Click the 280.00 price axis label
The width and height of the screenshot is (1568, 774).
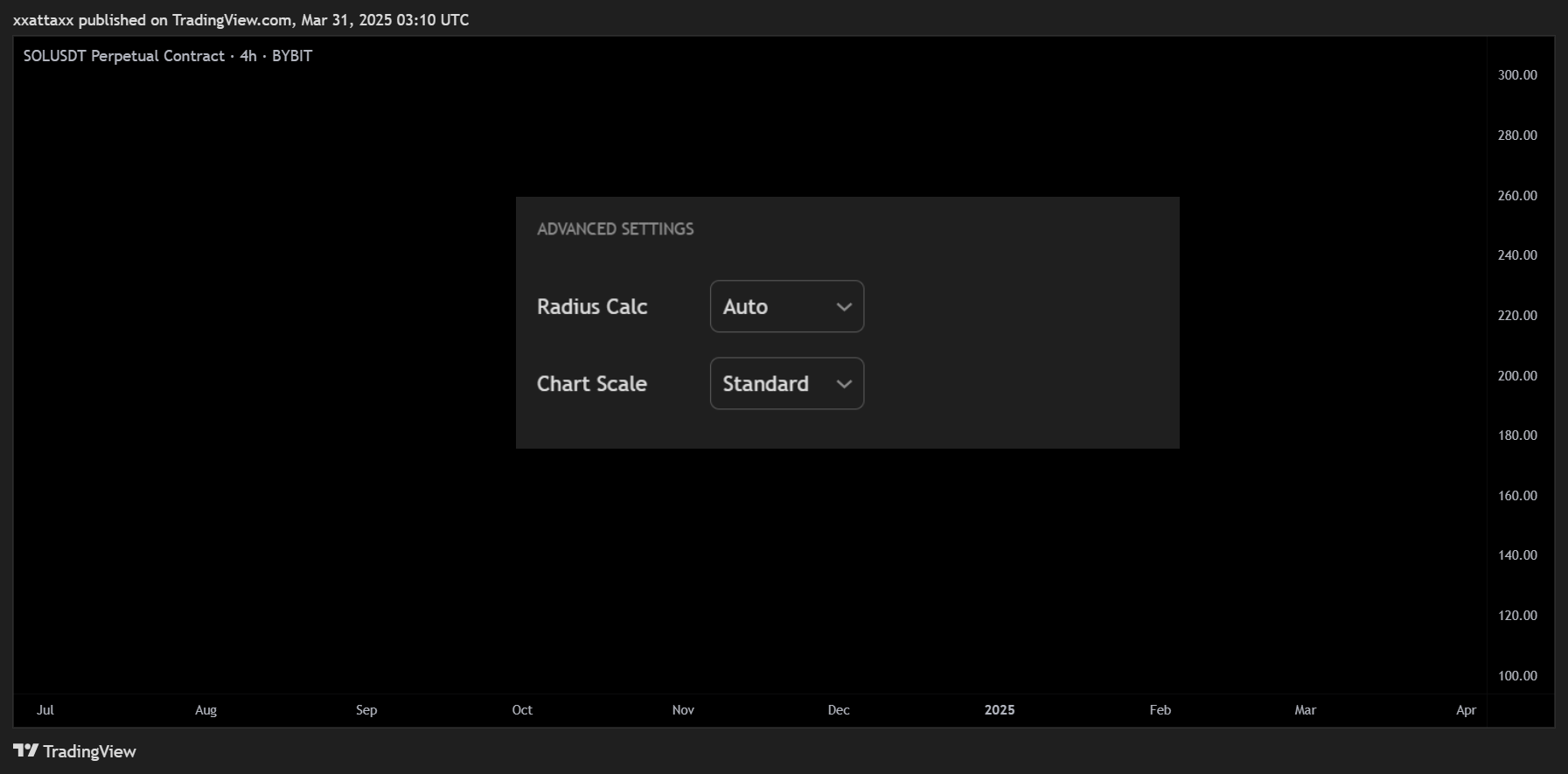pyautogui.click(x=1517, y=136)
